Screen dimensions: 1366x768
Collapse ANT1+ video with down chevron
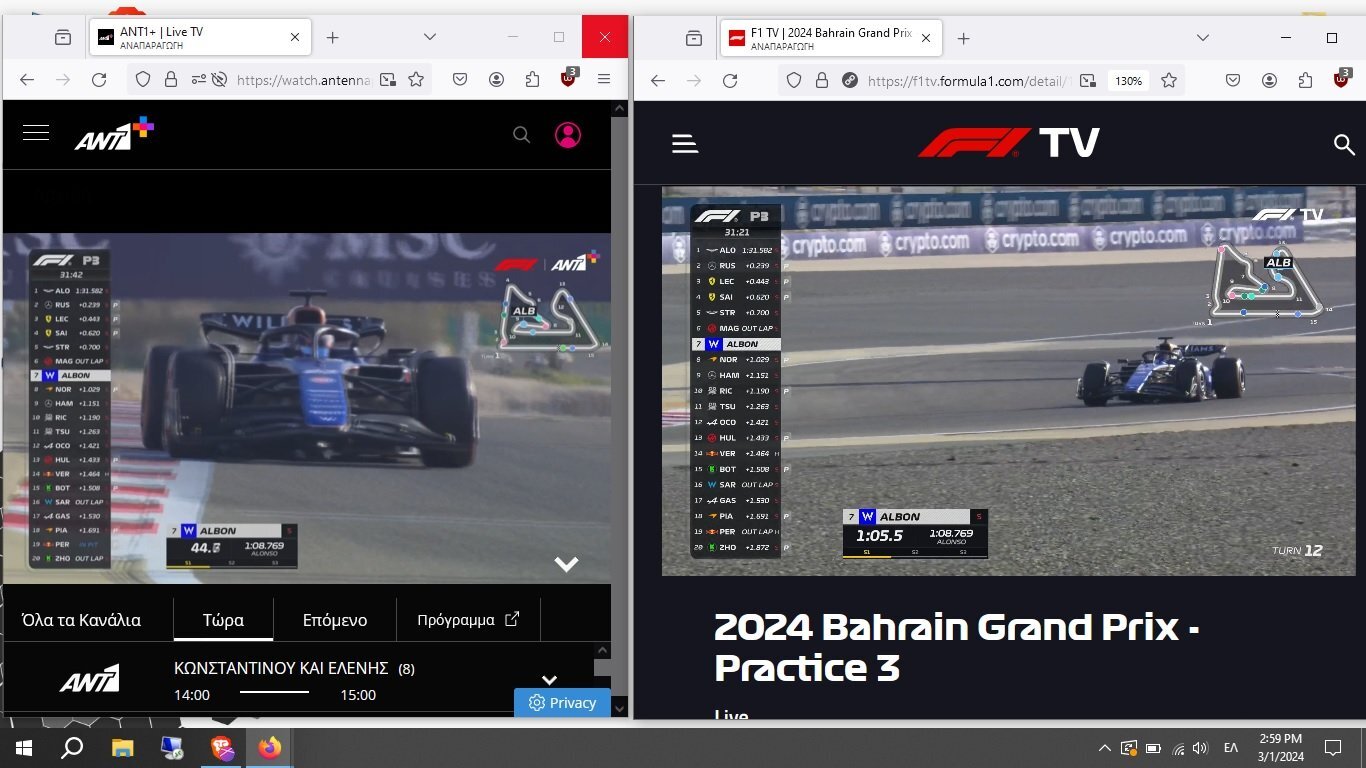[x=566, y=564]
